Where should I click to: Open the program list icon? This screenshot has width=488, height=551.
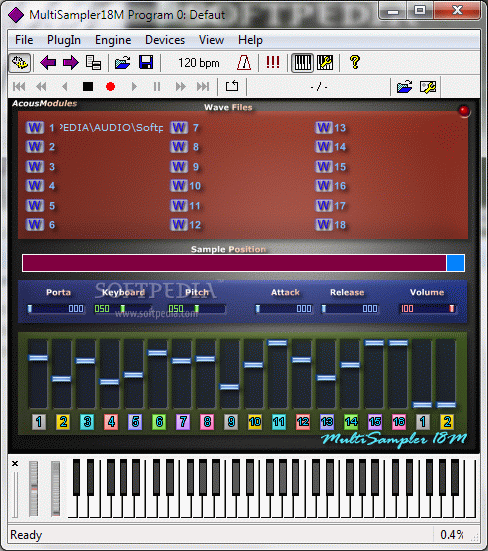93,63
